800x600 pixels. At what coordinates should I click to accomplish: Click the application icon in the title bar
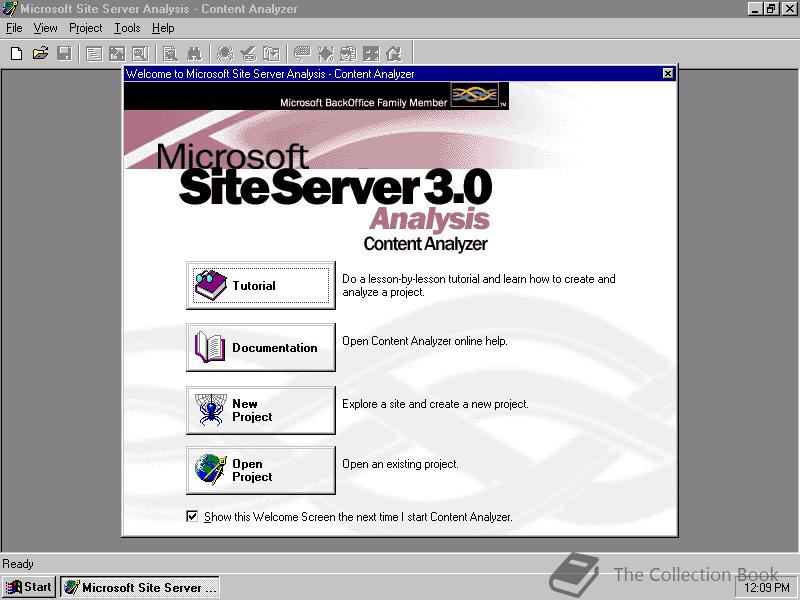[x=10, y=9]
